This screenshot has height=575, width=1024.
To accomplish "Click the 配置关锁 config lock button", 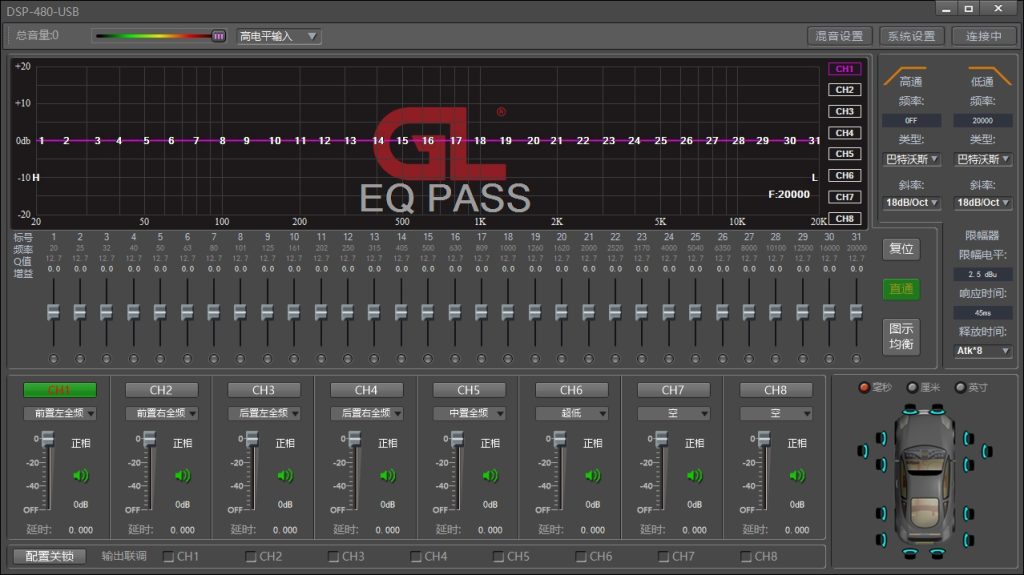I will pyautogui.click(x=50, y=556).
